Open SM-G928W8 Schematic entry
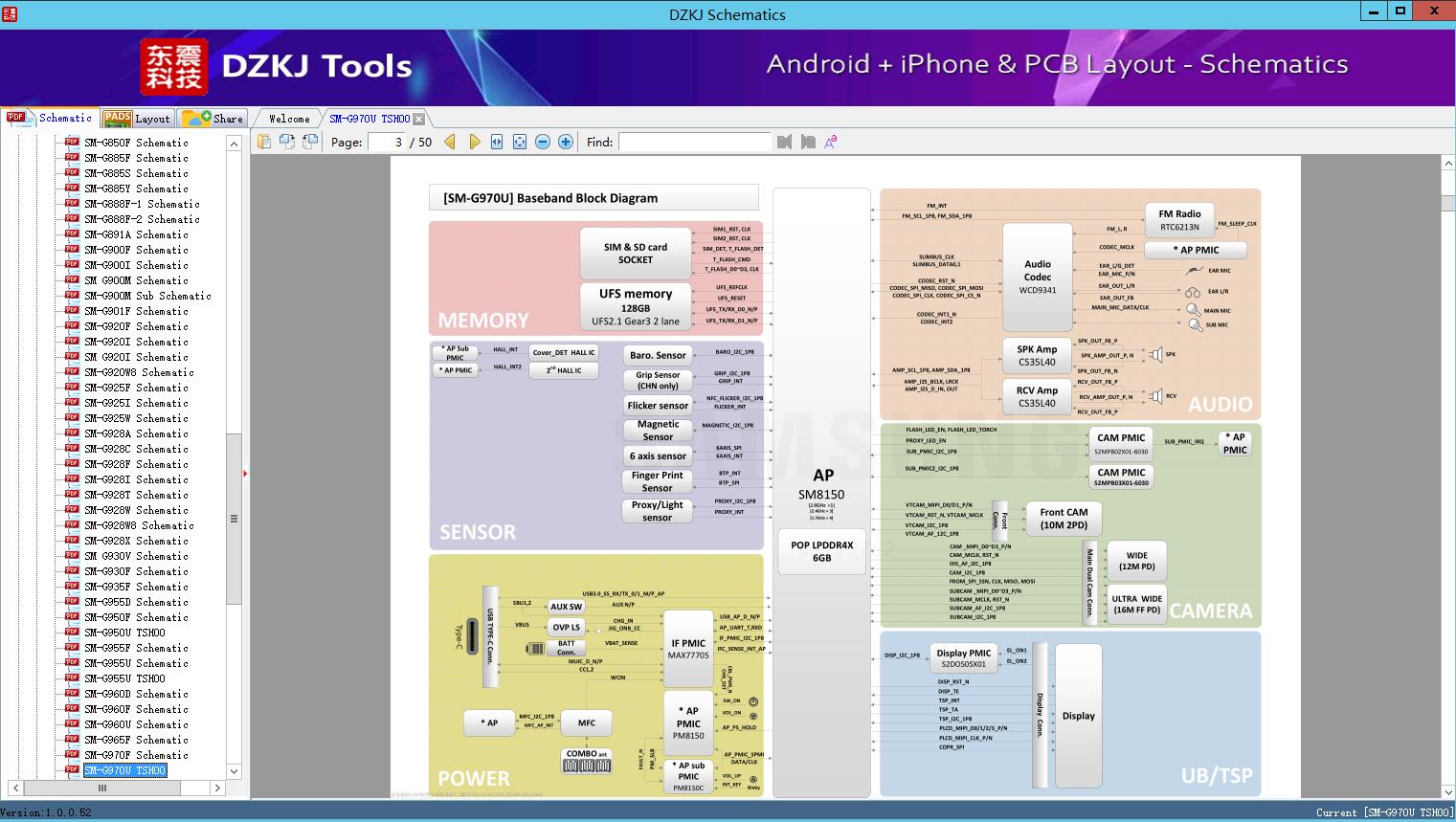The image size is (1456, 822). point(139,525)
